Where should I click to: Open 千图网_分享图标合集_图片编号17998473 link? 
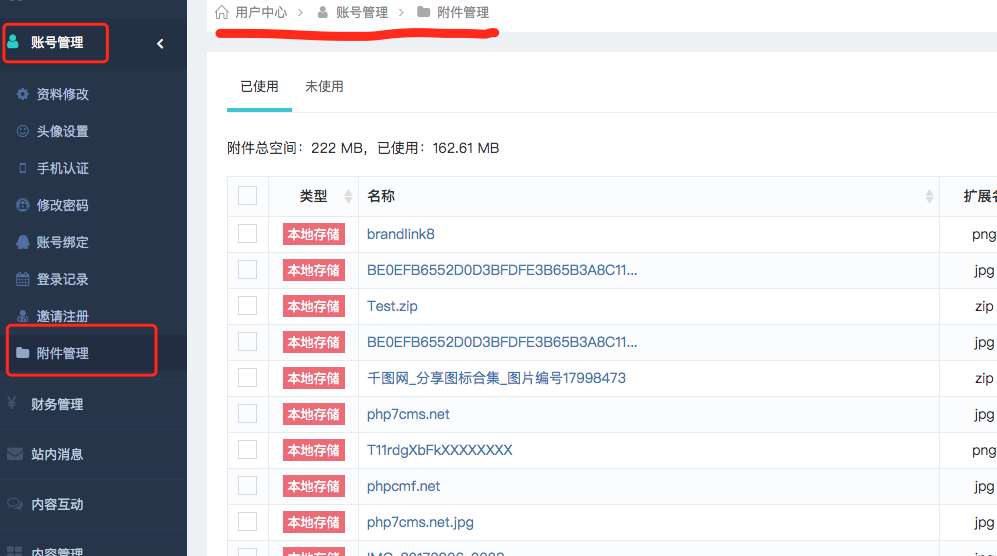(x=496, y=378)
